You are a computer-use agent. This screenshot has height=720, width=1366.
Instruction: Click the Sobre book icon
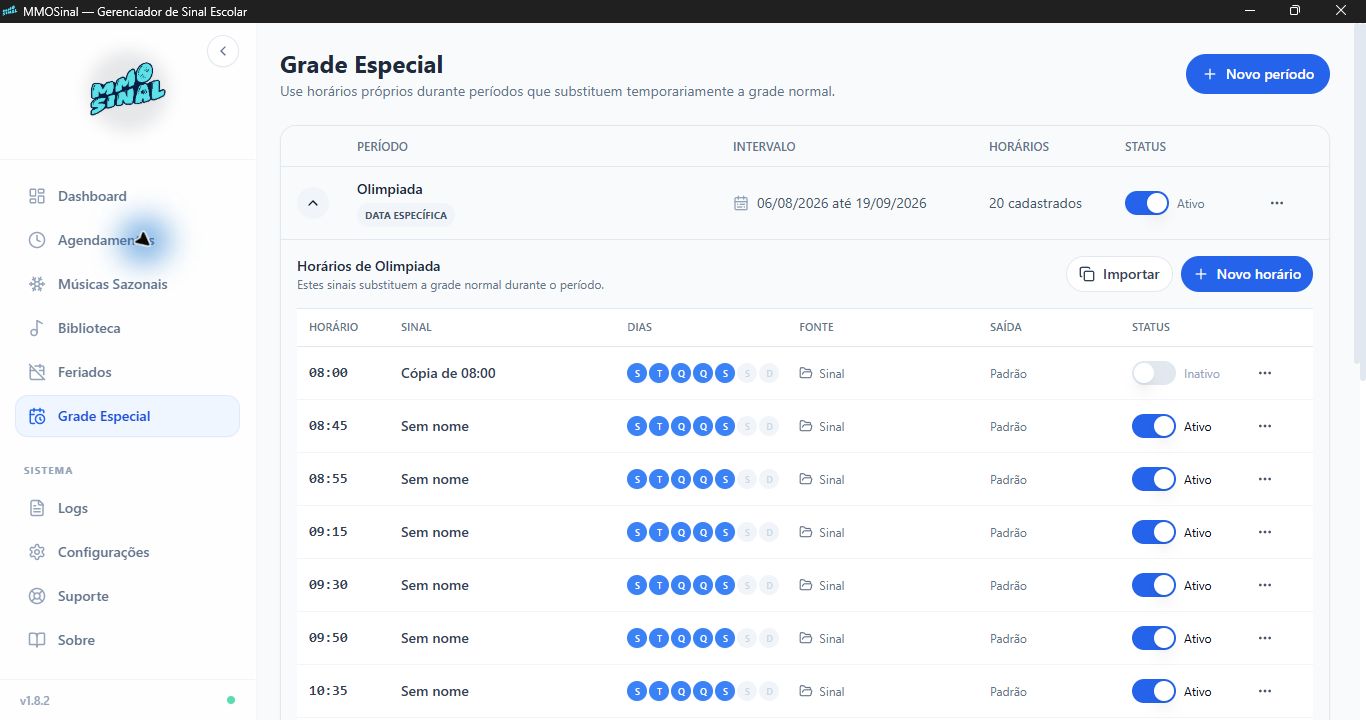(x=37, y=640)
